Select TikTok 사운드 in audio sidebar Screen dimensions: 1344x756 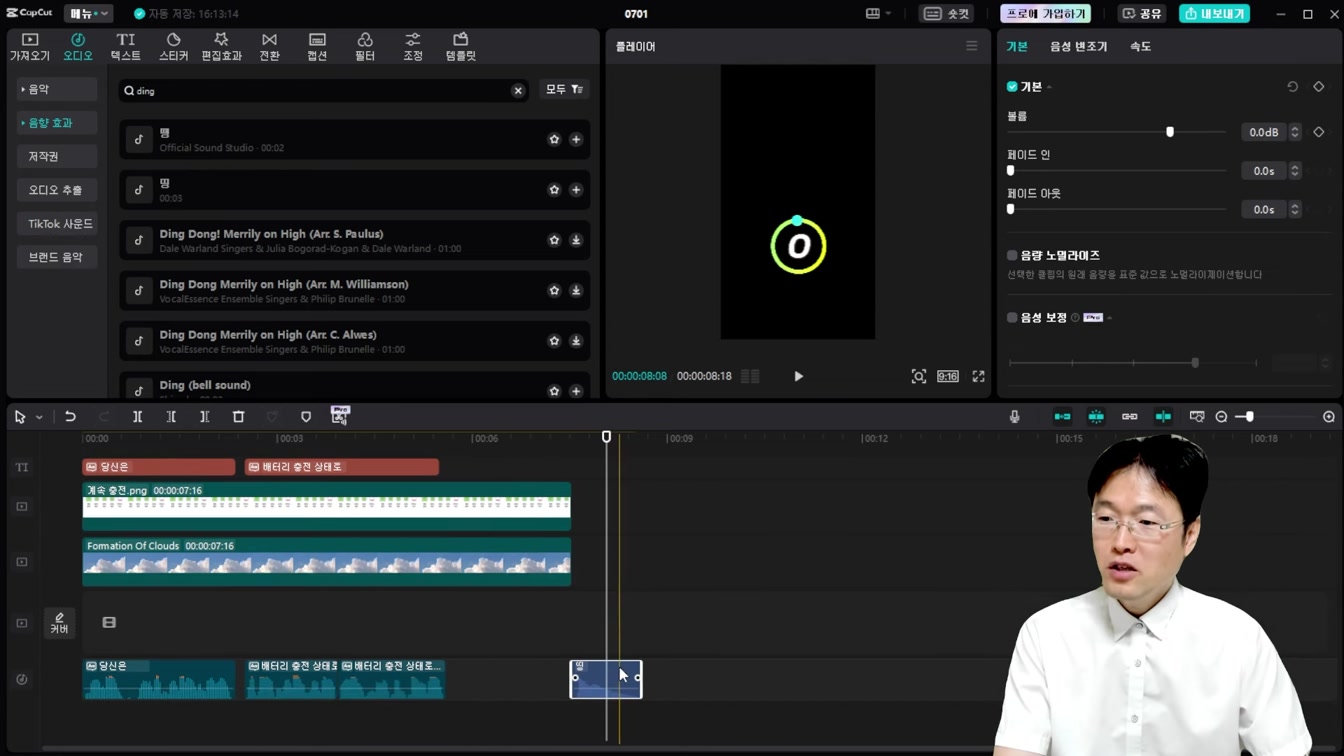click(56, 224)
